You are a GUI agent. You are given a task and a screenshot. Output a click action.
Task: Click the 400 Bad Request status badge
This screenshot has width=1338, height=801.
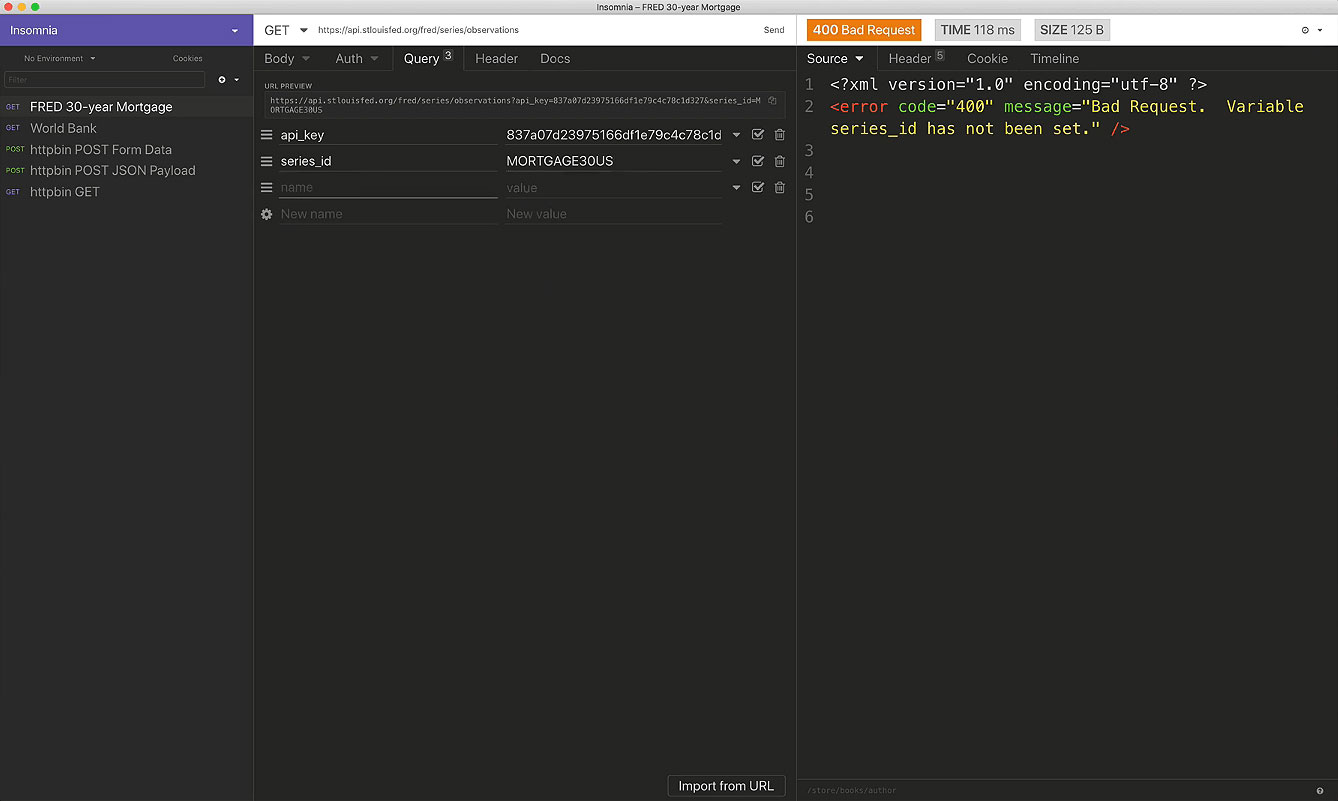coord(864,30)
